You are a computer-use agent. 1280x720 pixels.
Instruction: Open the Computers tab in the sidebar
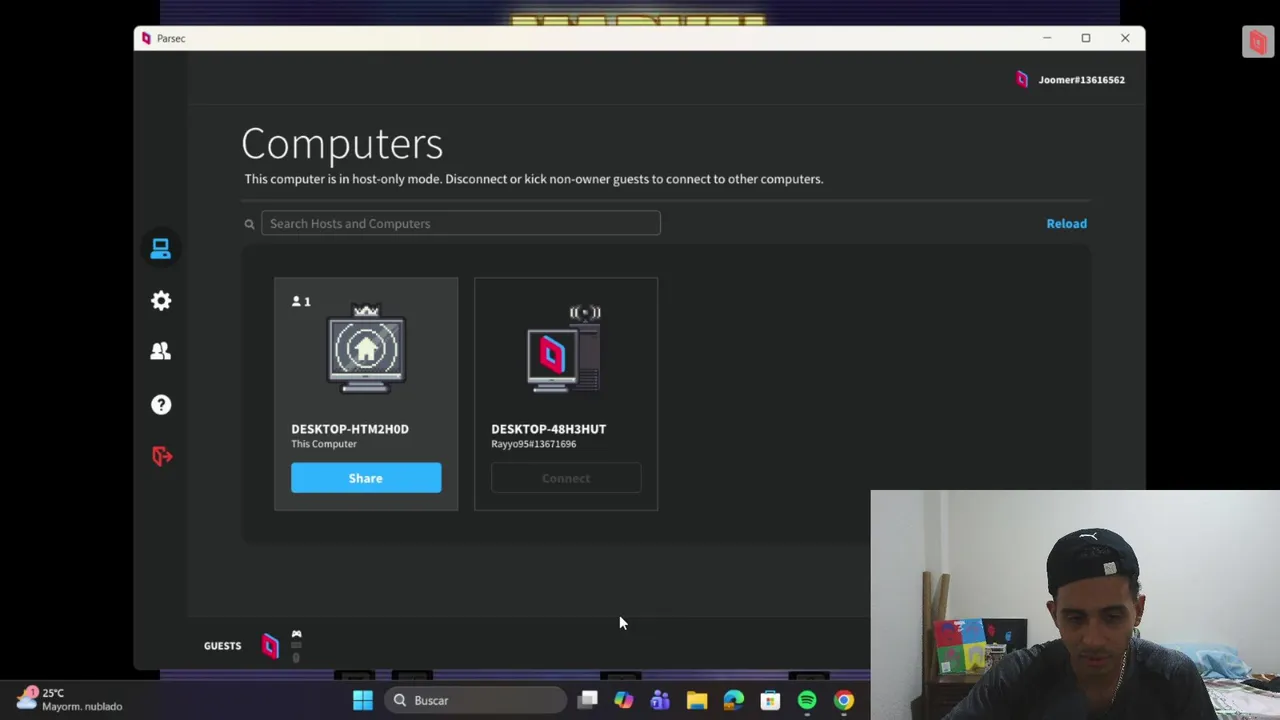click(x=160, y=249)
